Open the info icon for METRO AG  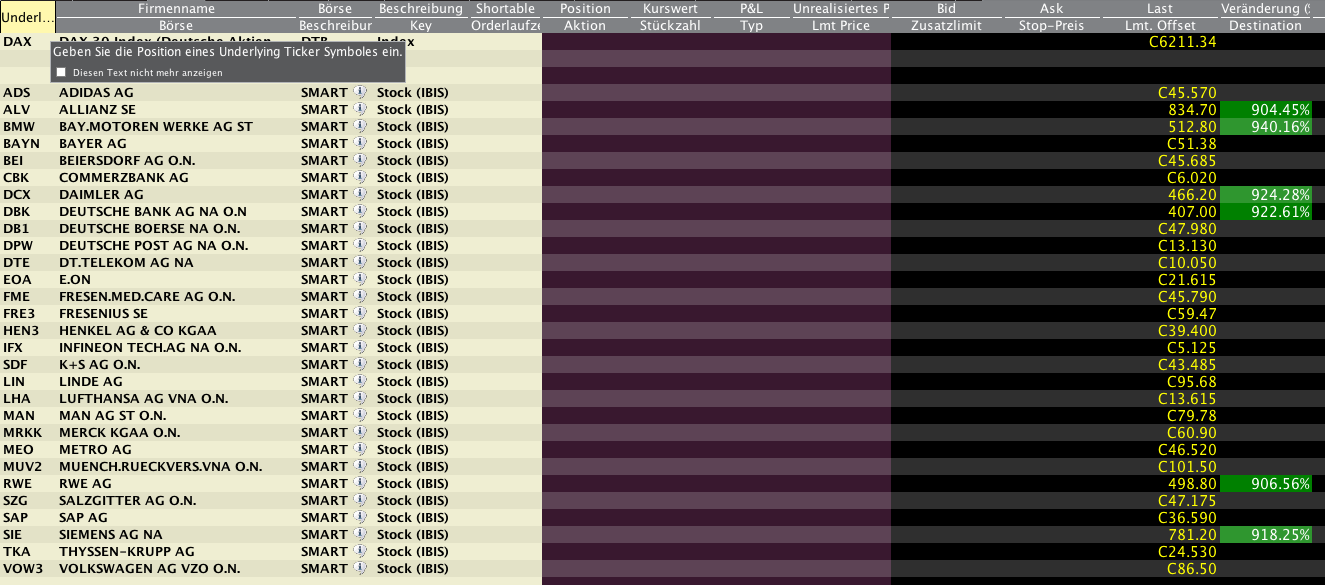click(x=360, y=450)
